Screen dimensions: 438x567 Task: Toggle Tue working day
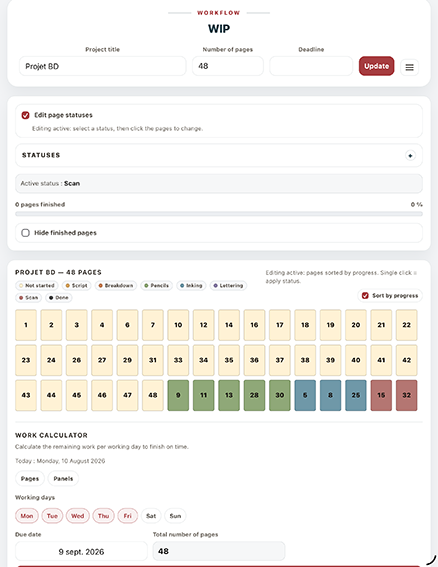pos(52,516)
